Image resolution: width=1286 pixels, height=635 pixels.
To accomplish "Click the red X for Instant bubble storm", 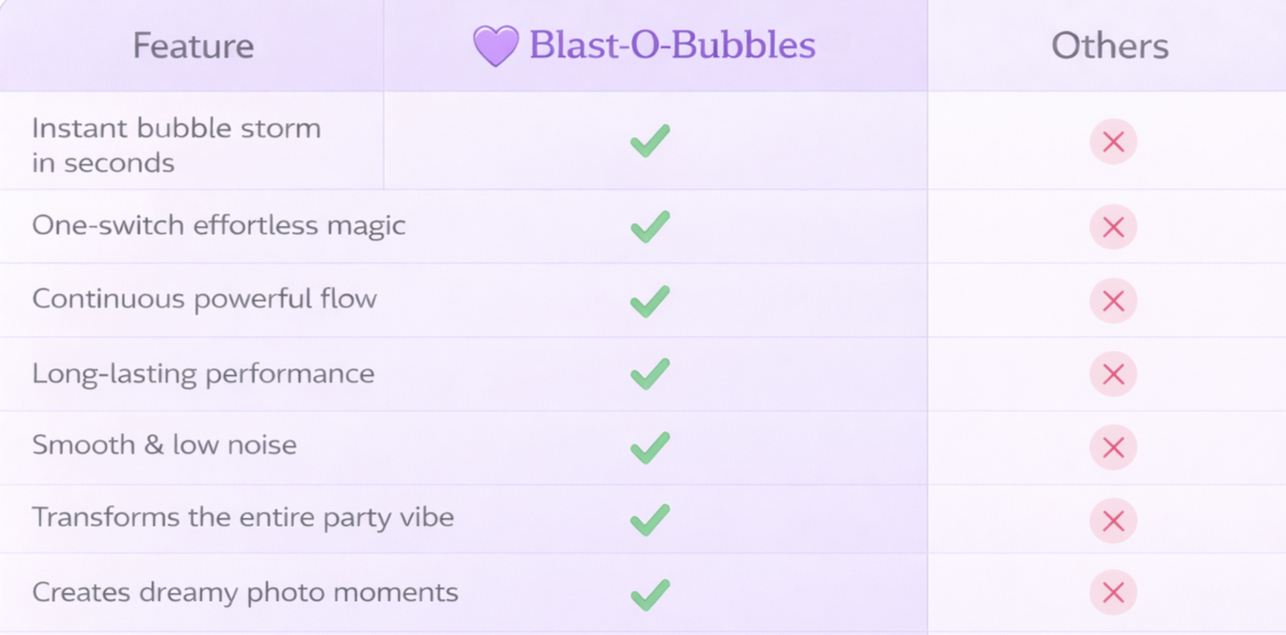I will [x=1113, y=142].
